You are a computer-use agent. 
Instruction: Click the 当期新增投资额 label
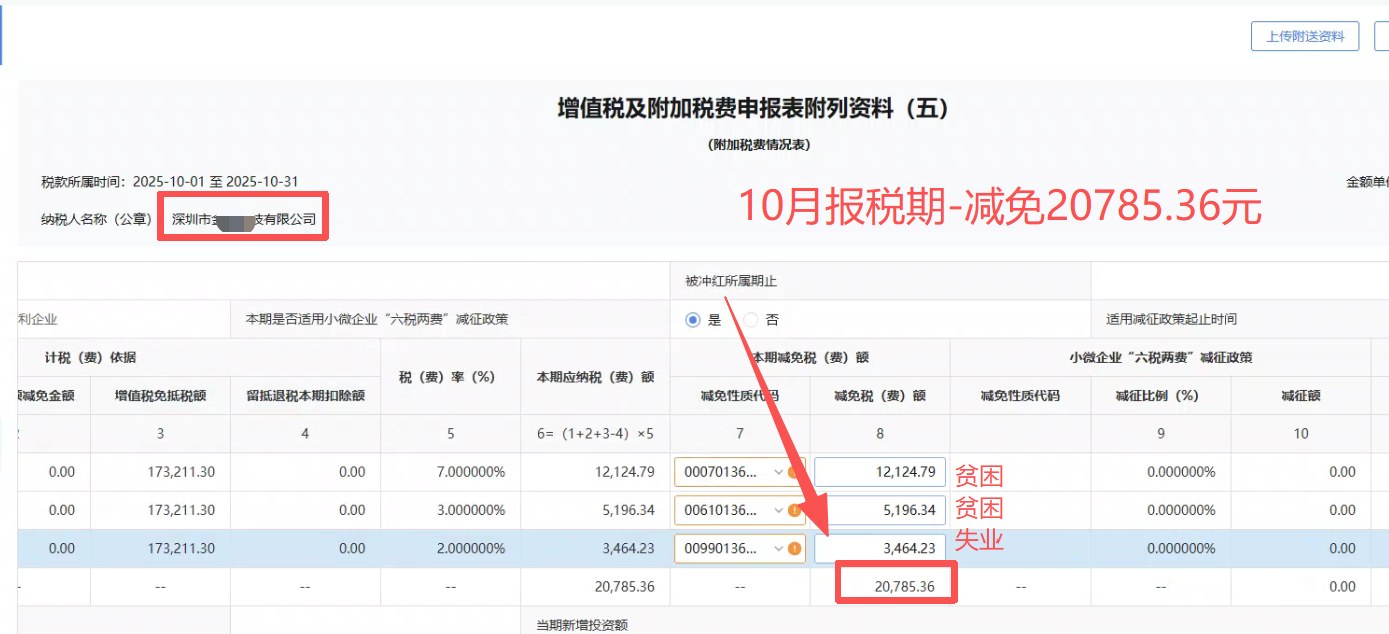point(582,625)
